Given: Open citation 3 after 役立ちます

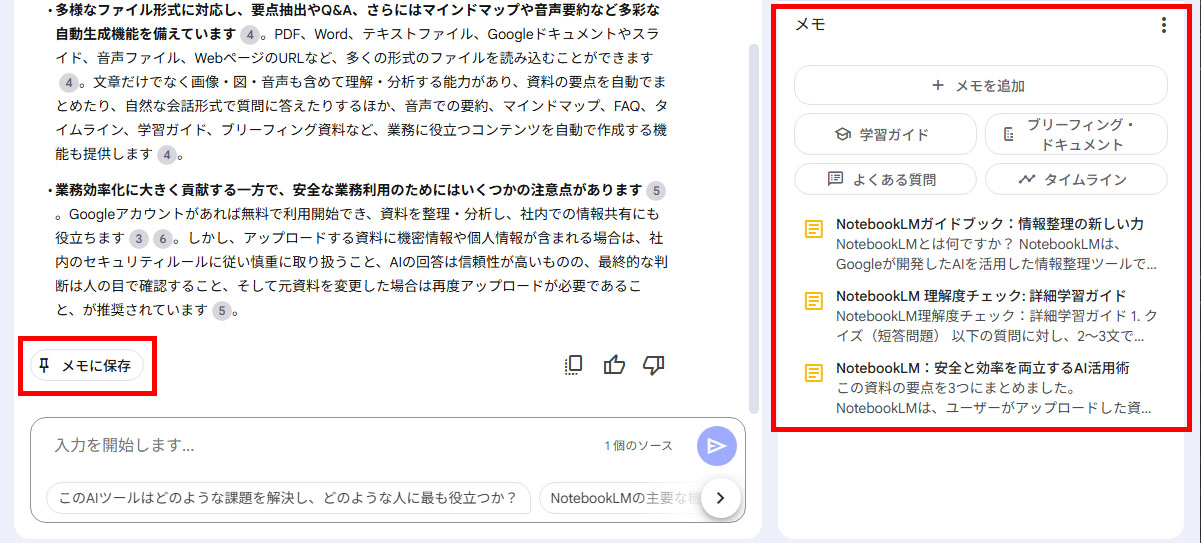Looking at the screenshot, I should click(139, 238).
